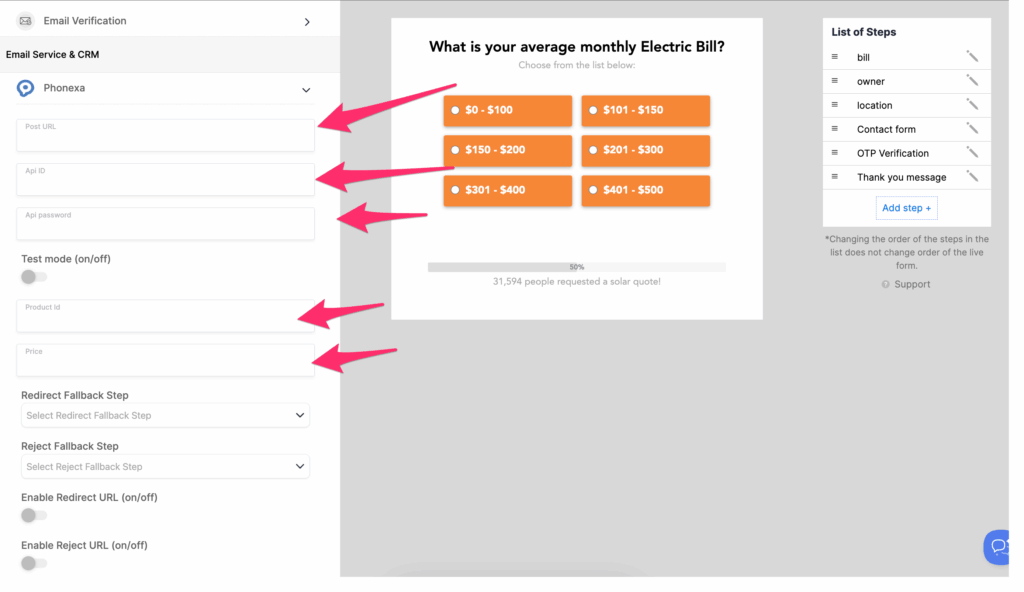
Task: Toggle the Test mode switch
Action: (x=33, y=277)
